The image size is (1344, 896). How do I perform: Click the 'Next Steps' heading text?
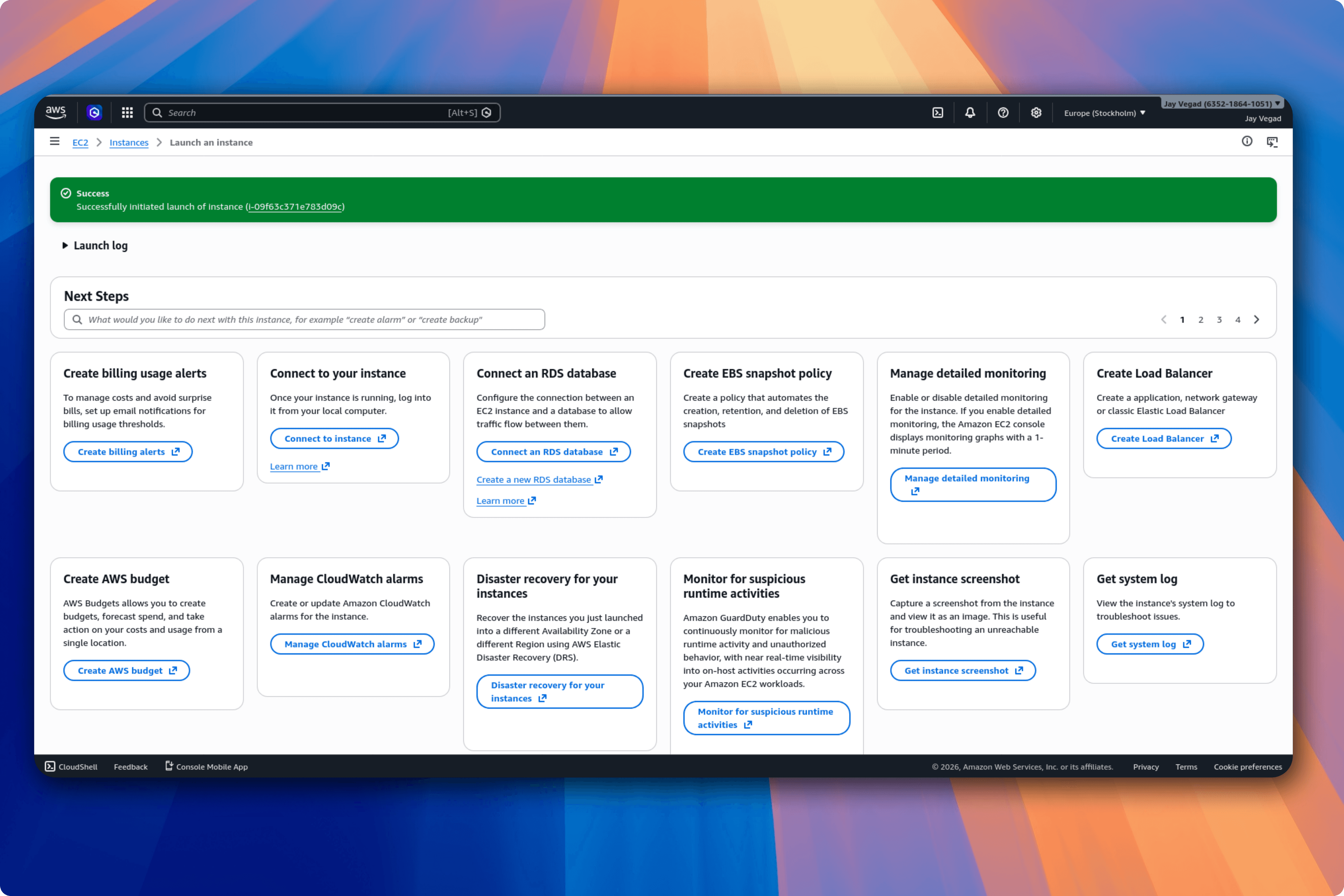97,296
